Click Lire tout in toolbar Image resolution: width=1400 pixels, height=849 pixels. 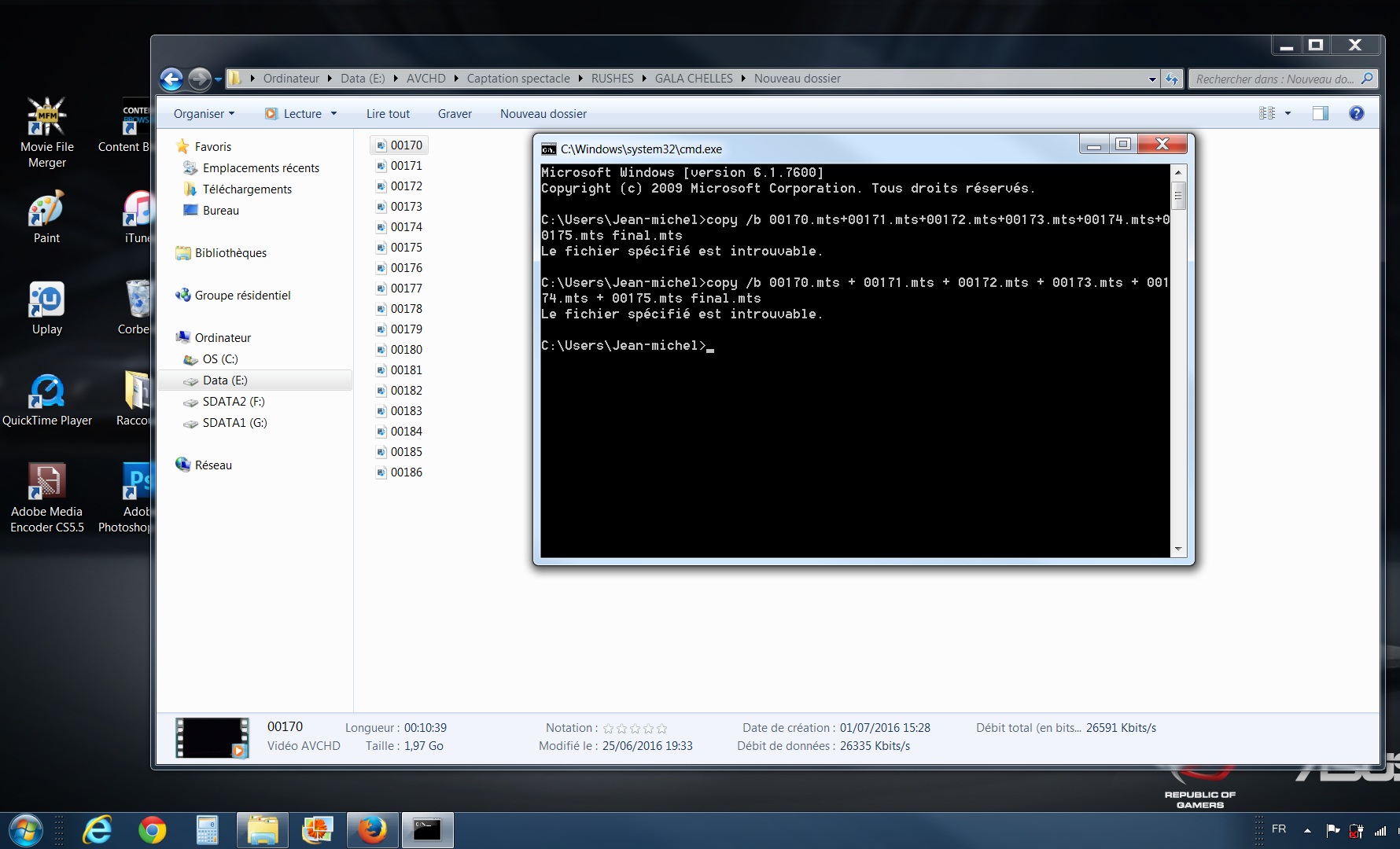[388, 113]
